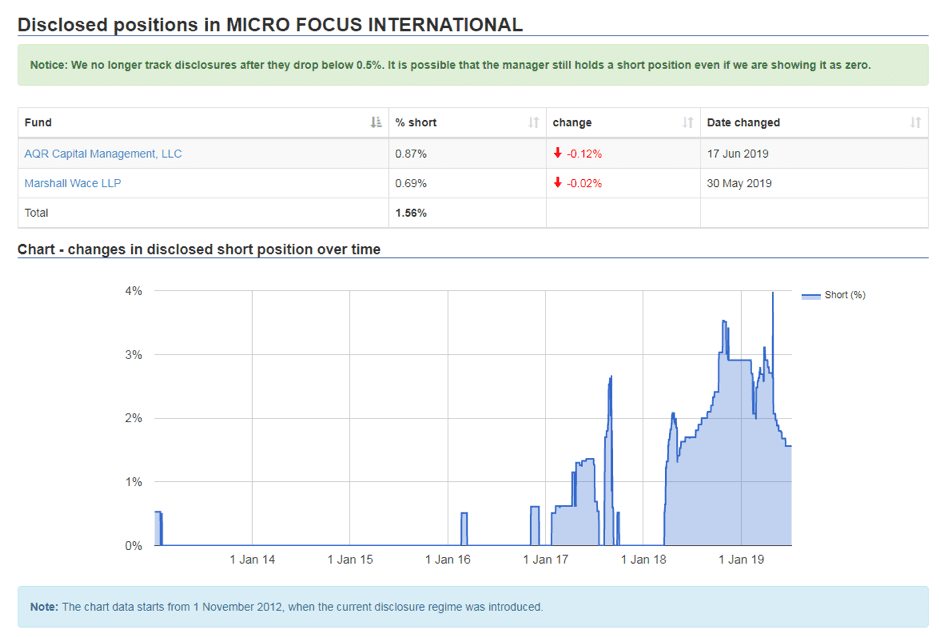The height and width of the screenshot is (637, 939).
Task: Click the Disclosed positions page heading
Action: [270, 25]
